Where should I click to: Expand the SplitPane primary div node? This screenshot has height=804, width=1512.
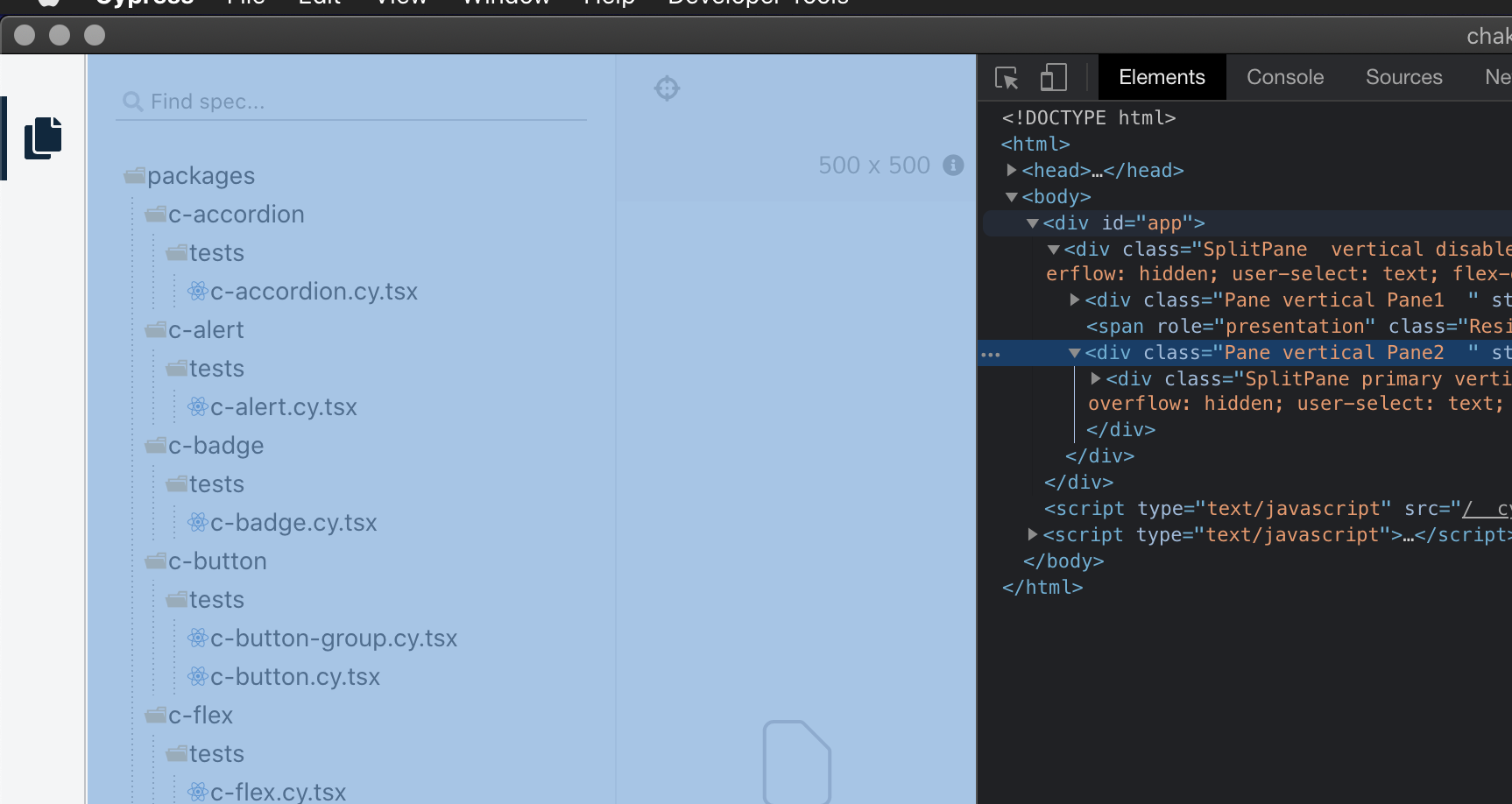[1096, 378]
